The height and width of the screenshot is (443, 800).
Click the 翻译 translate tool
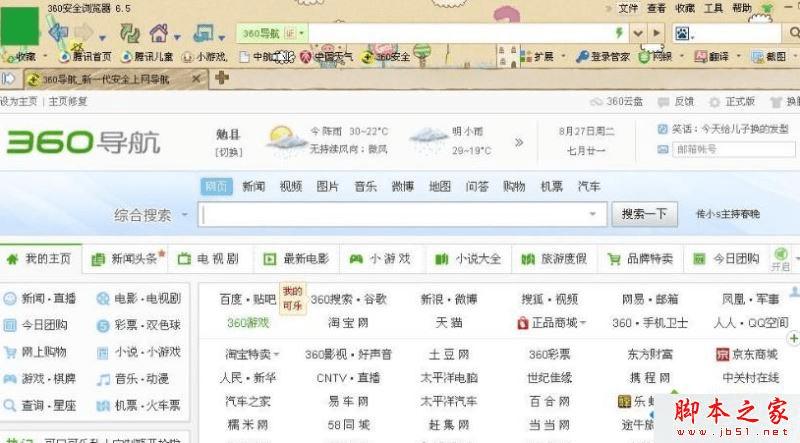pos(712,57)
